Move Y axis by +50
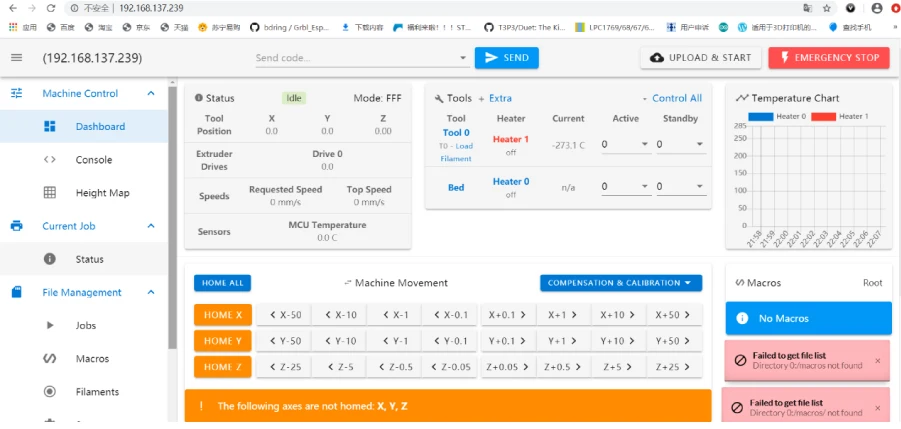This screenshot has width=901, height=429. click(x=674, y=341)
